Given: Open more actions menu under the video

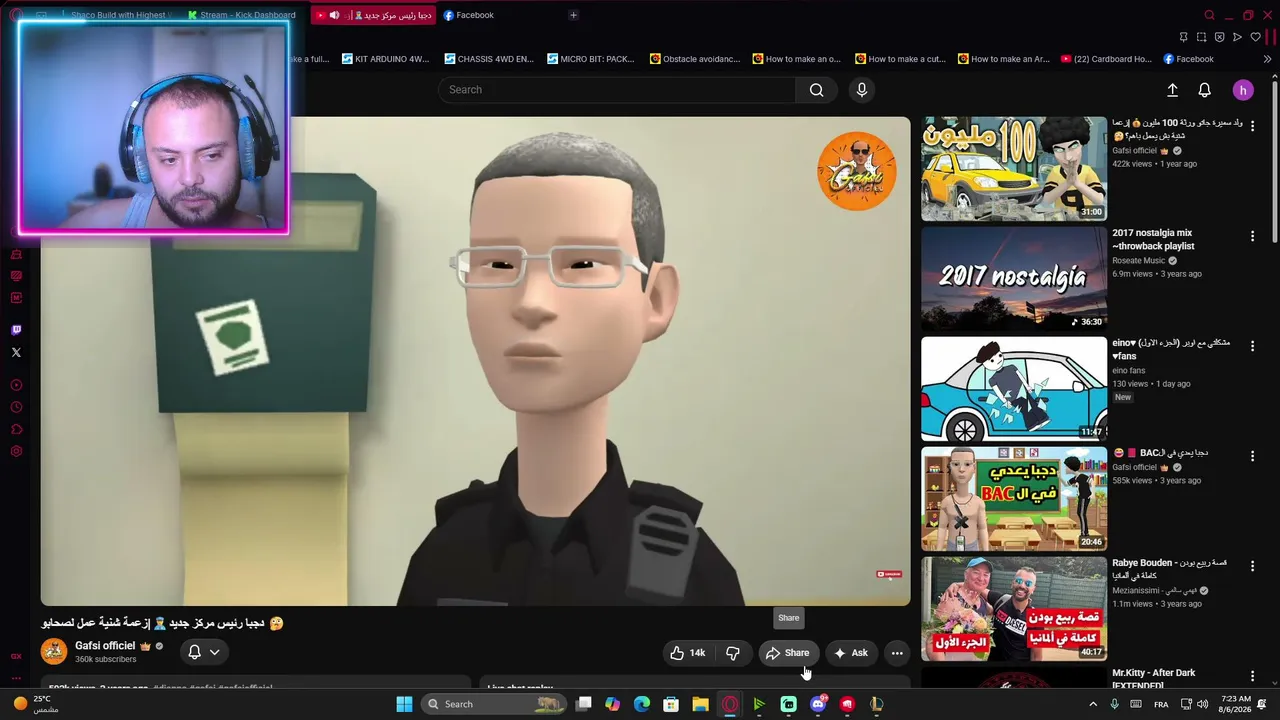Looking at the screenshot, I should click(x=897, y=653).
